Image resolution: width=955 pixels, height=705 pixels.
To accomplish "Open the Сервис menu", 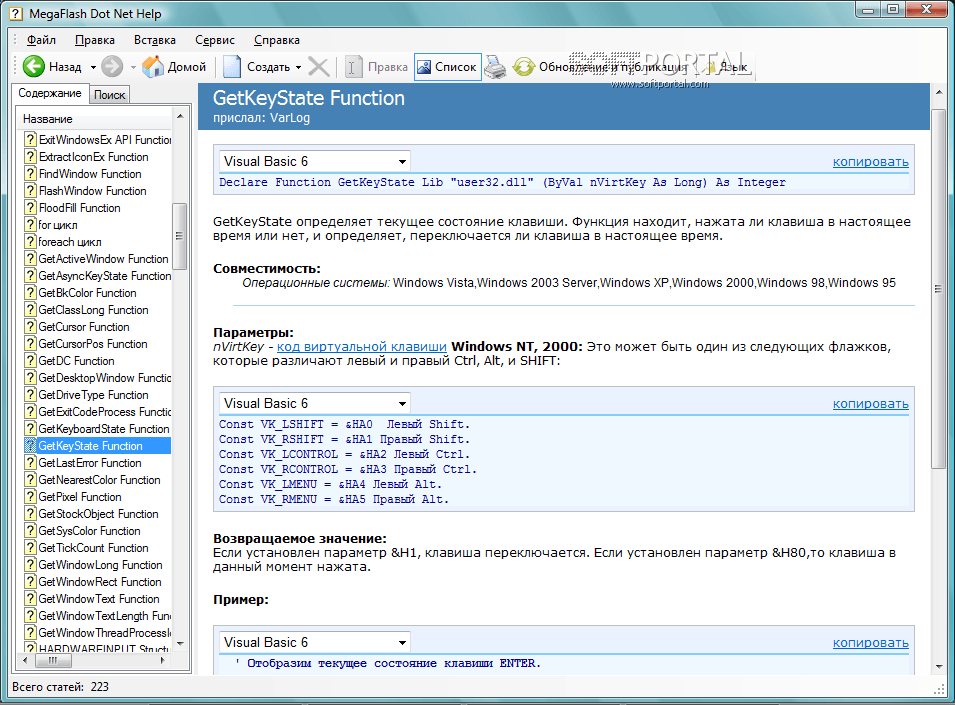I will point(215,40).
